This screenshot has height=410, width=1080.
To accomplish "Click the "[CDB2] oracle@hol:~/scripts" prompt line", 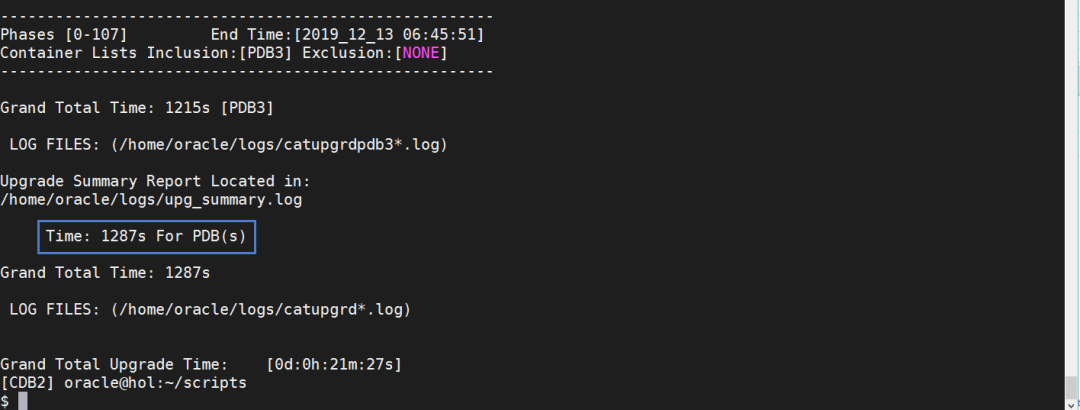I will 123,382.
